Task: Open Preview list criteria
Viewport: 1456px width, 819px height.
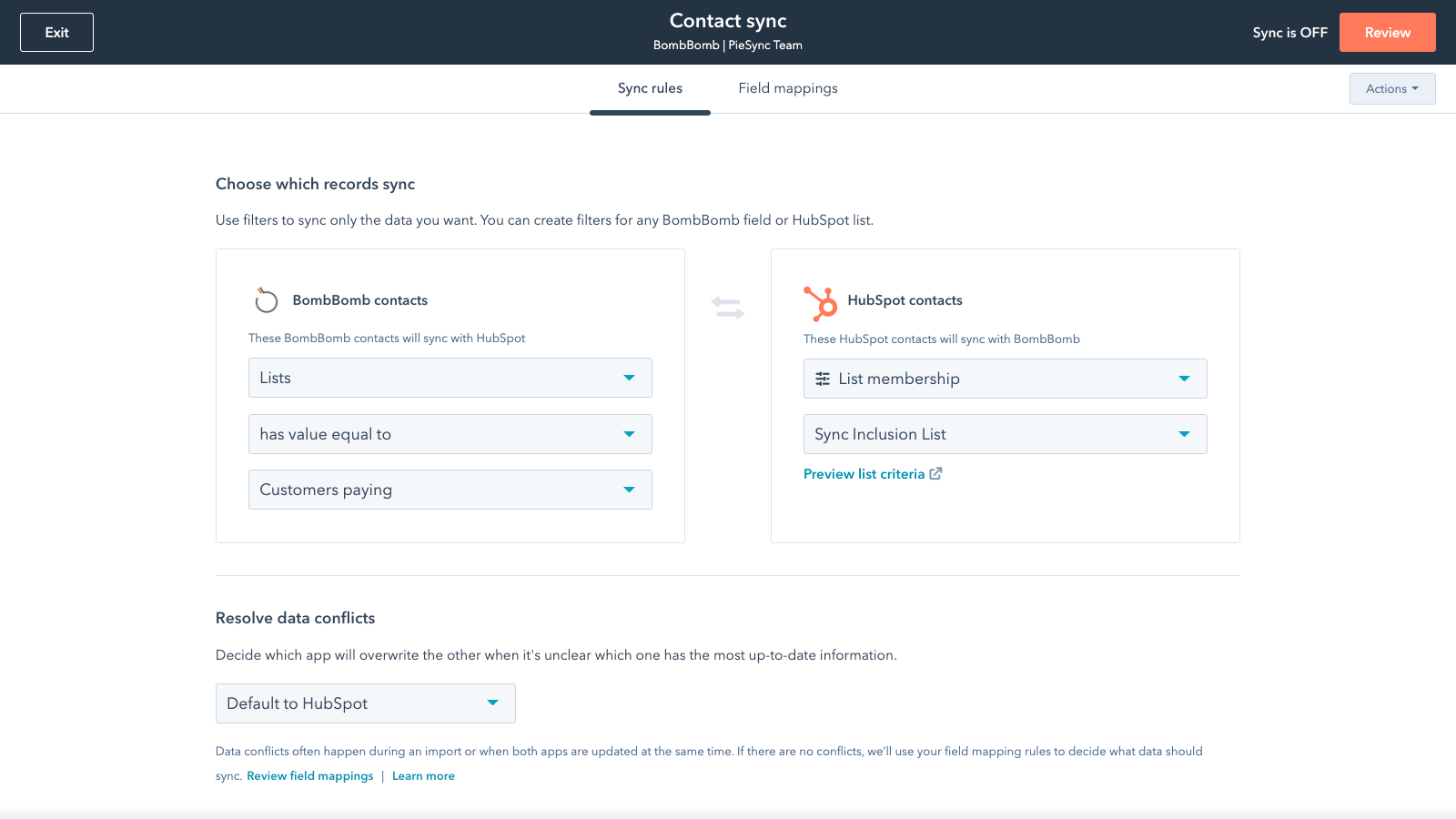Action: (x=864, y=473)
